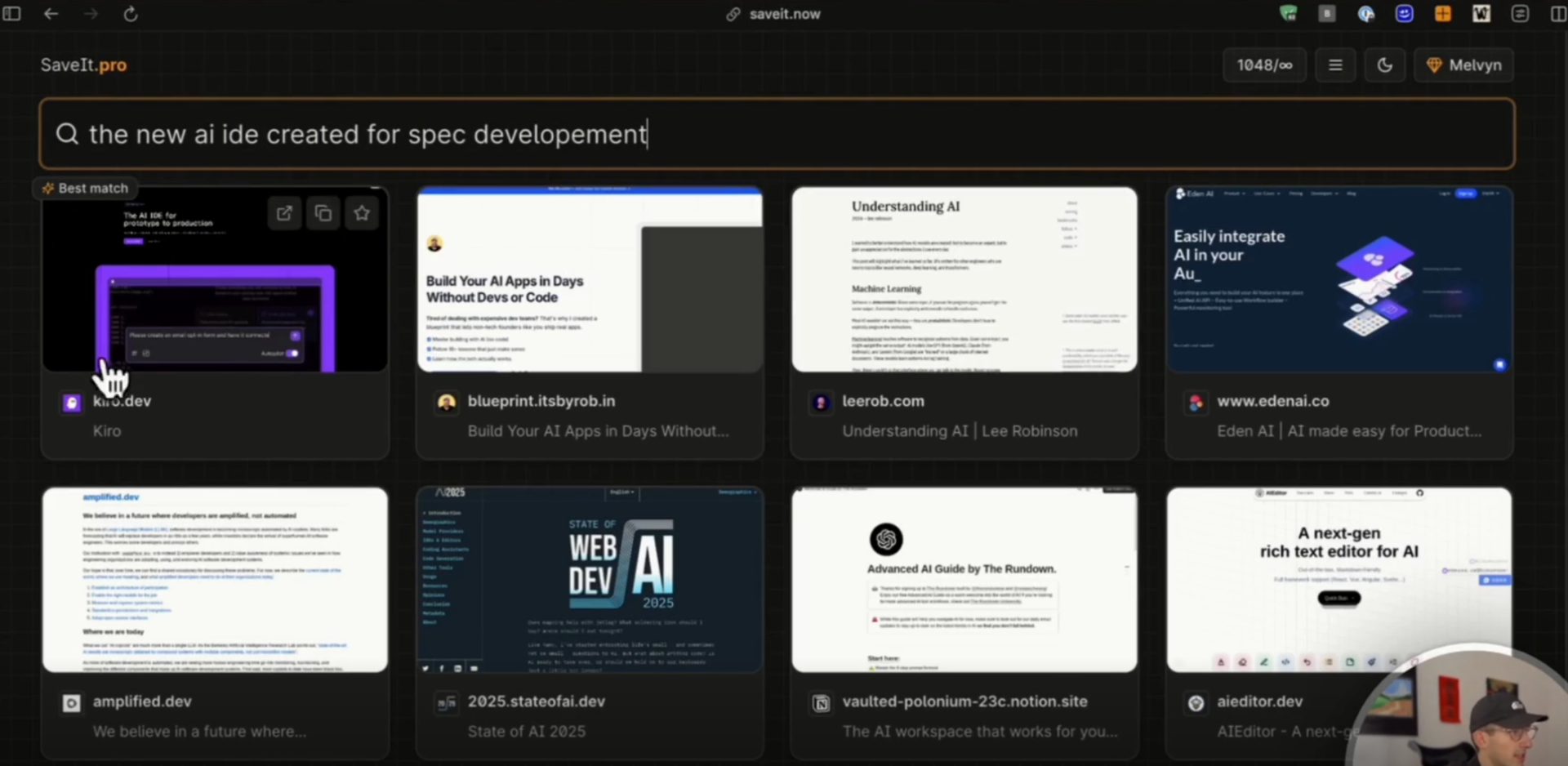Navigate back with the back arrow
Screen dimensions: 1568x766
pos(51,14)
